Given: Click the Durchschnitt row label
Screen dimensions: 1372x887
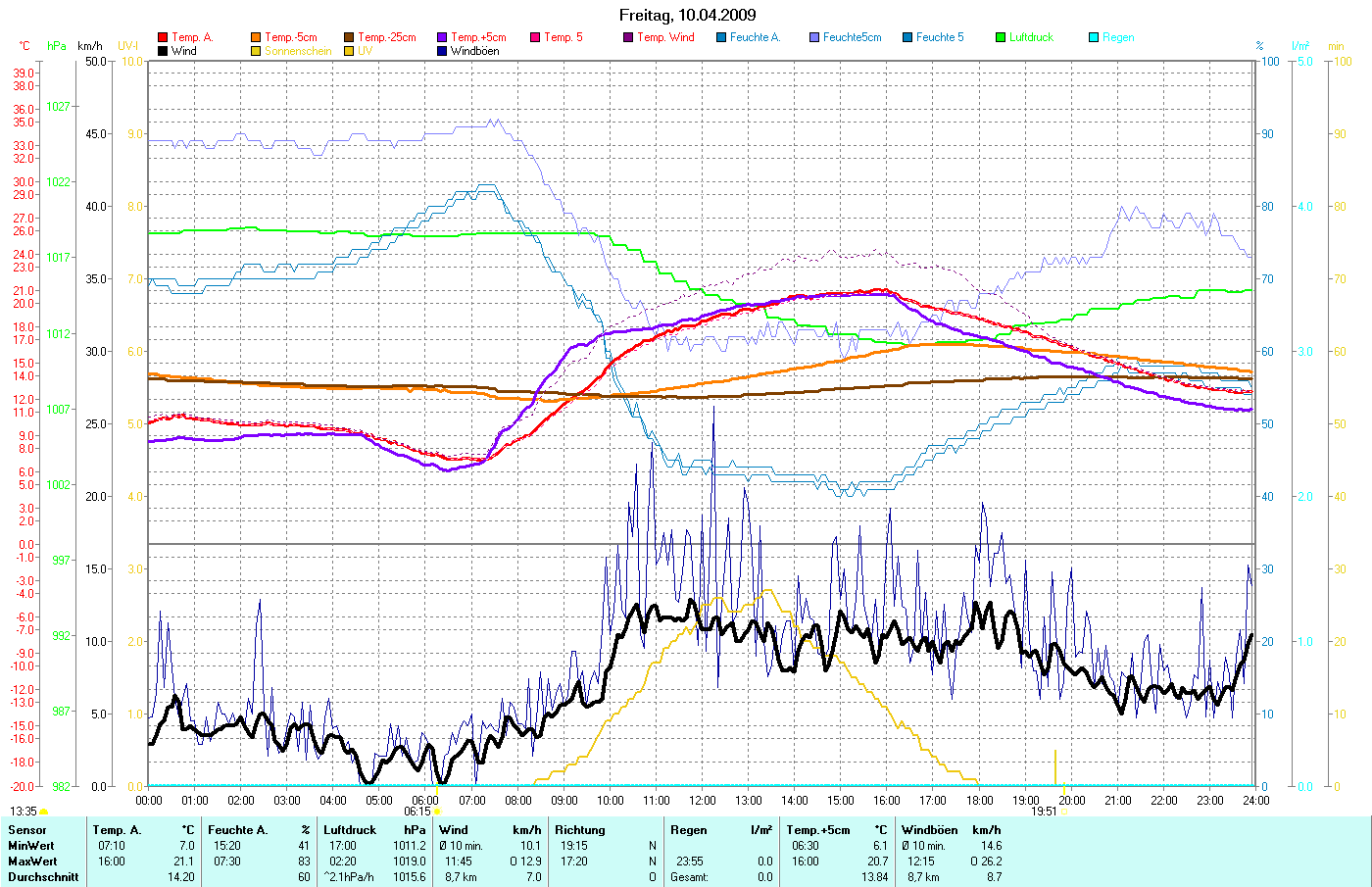Looking at the screenshot, I should click(x=43, y=877).
